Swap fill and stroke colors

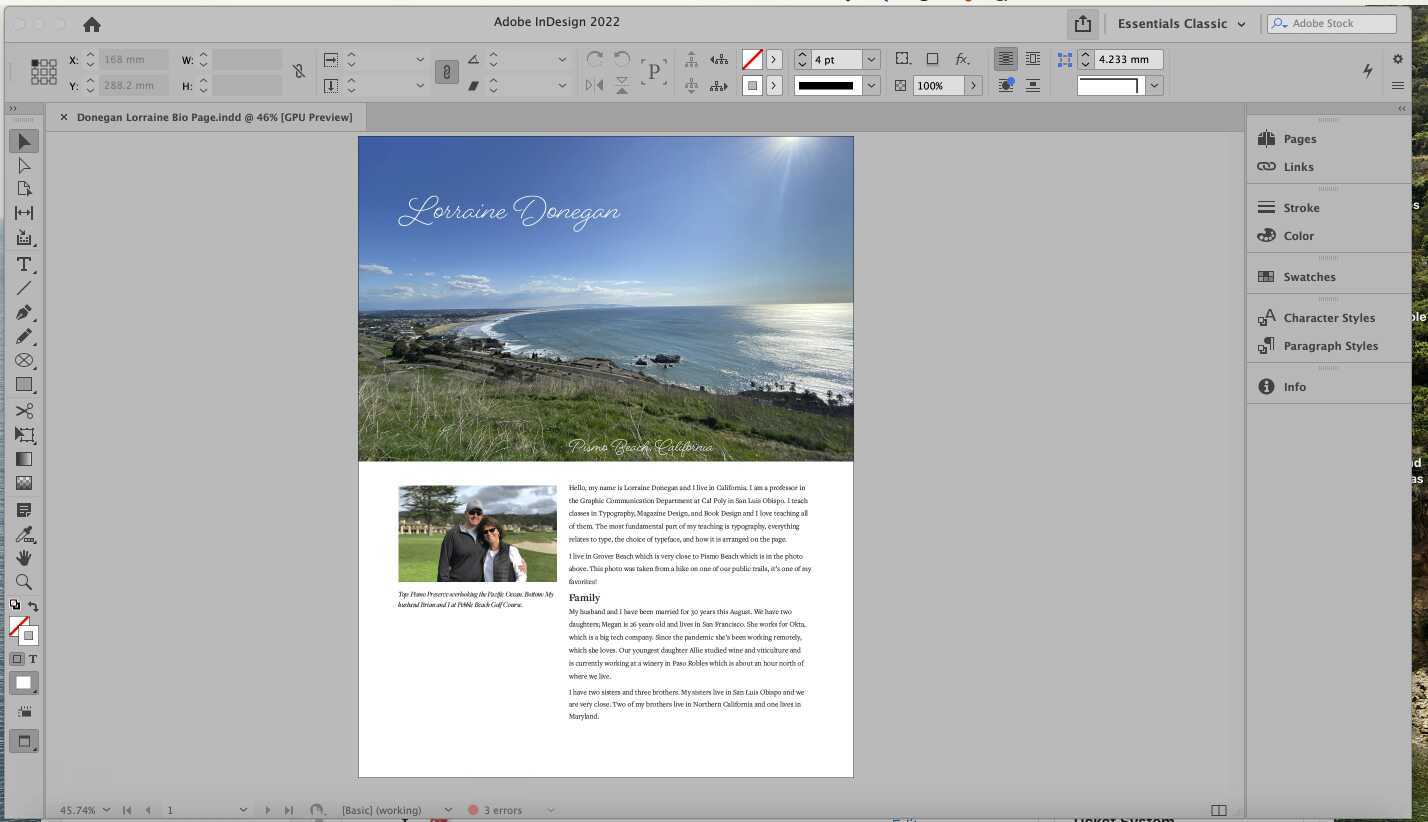(x=33, y=606)
